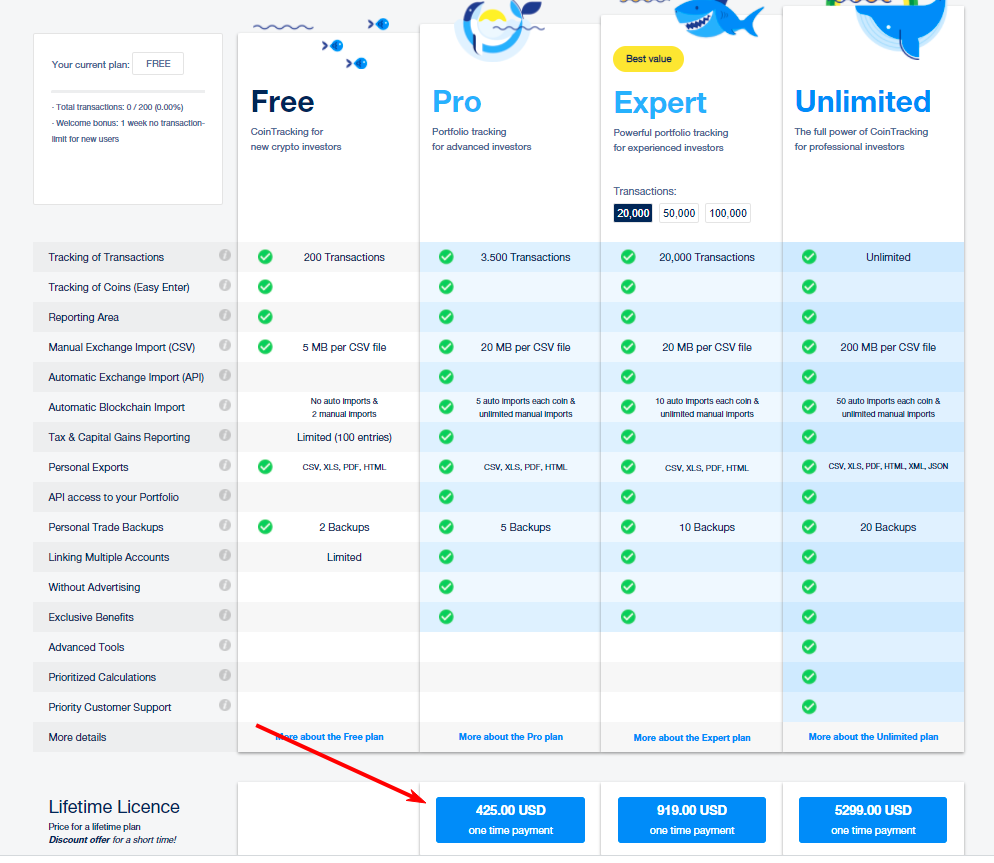
Task: Click the Lifetime Licence heading
Action: [114, 807]
